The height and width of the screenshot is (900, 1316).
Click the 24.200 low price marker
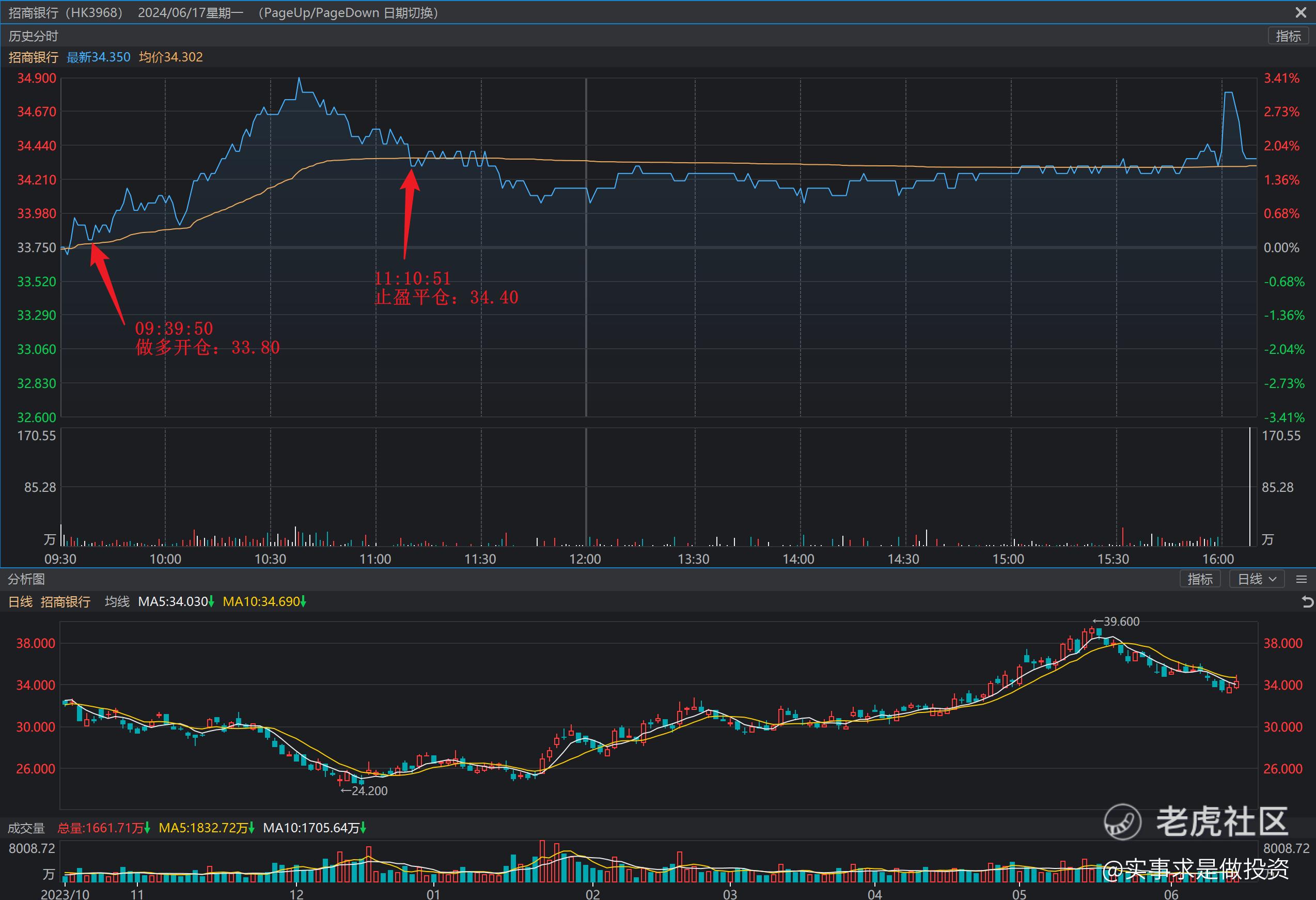[364, 790]
